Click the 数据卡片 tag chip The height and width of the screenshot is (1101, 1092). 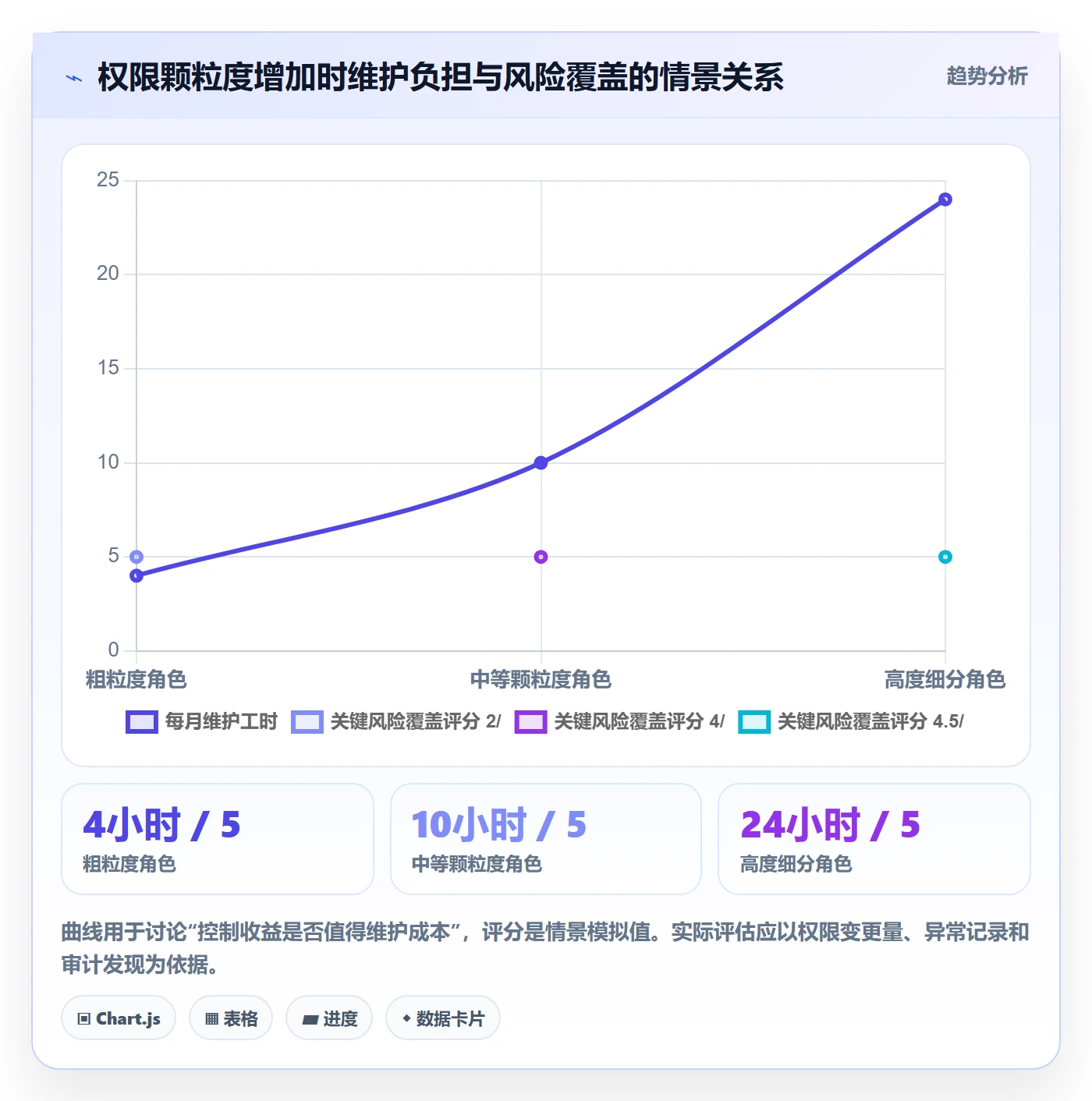[x=443, y=1018]
